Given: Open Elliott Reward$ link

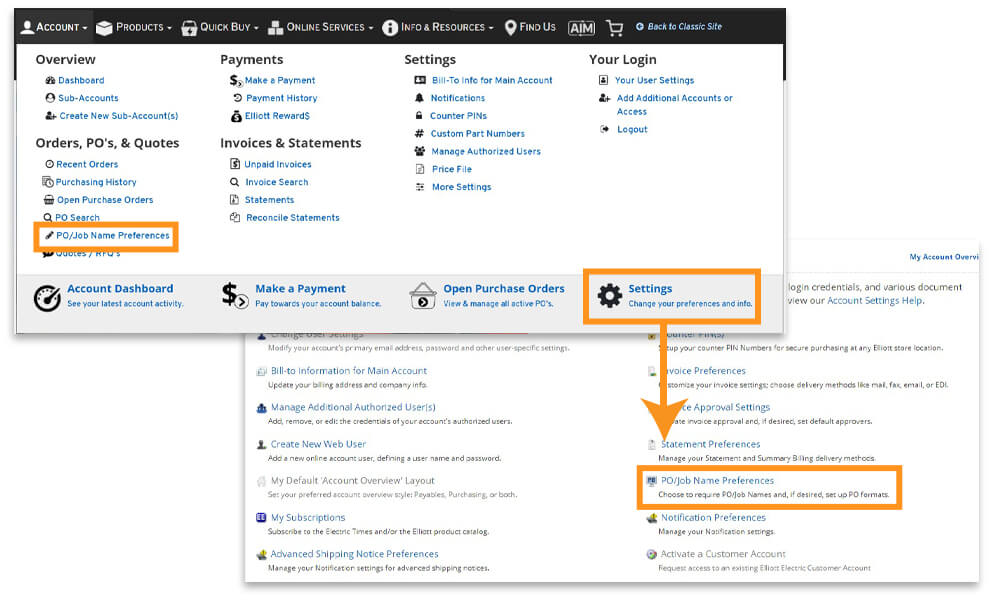Looking at the screenshot, I should (x=277, y=116).
